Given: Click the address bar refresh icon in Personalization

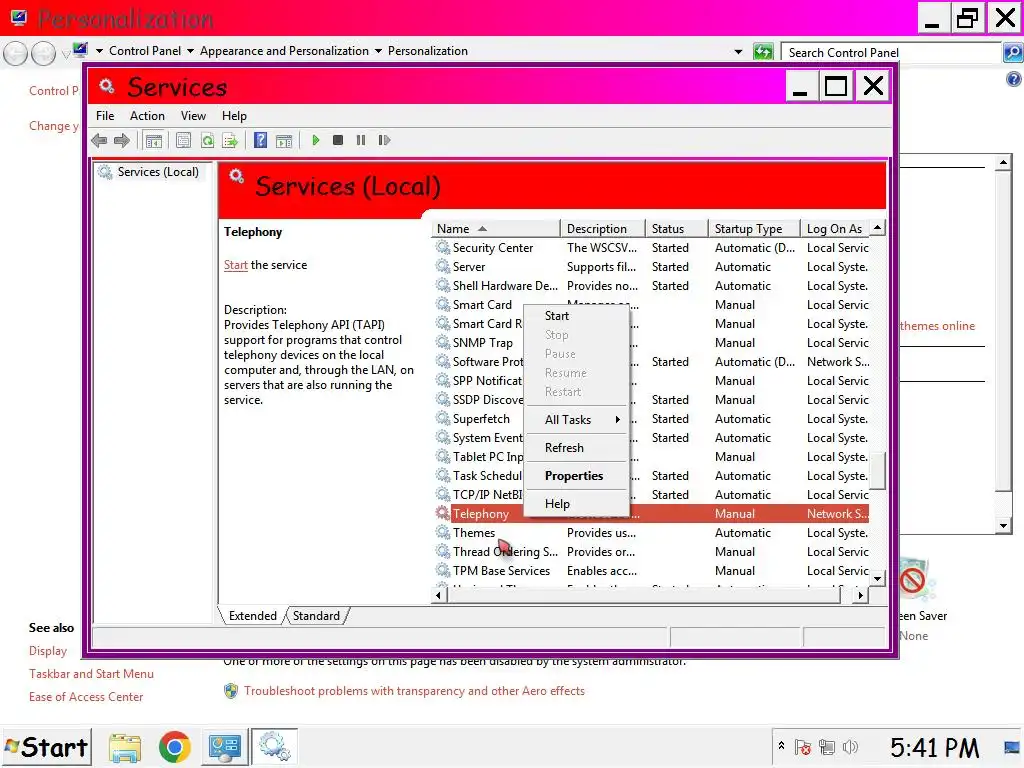Looking at the screenshot, I should coord(763,52).
